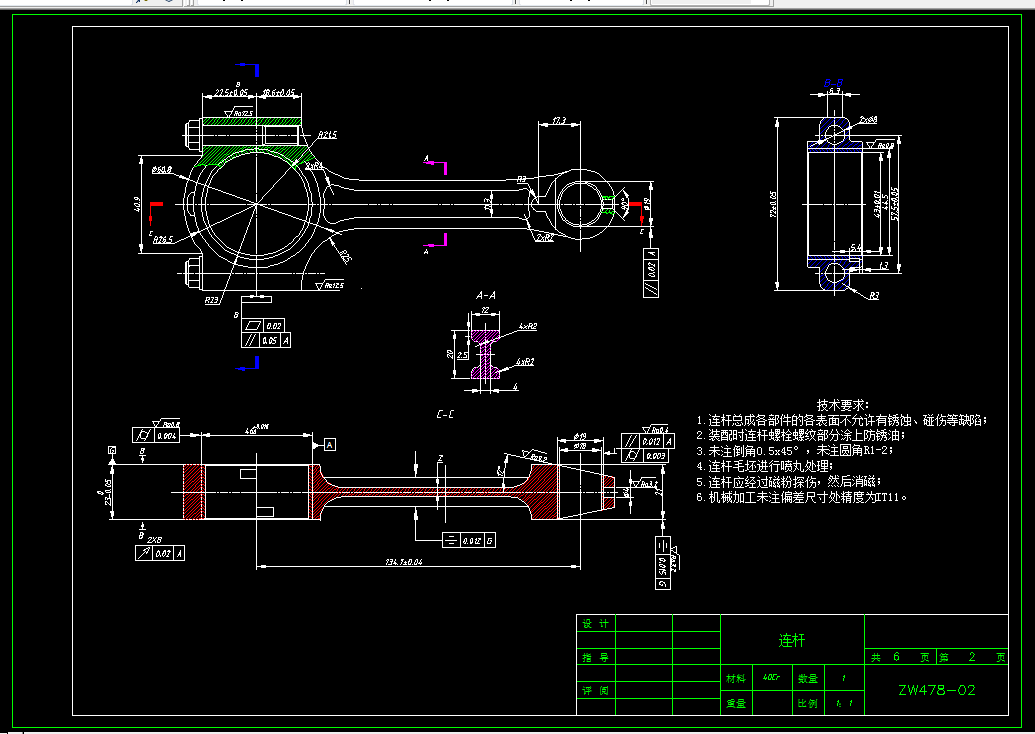The width and height of the screenshot is (1035, 734).
Task: Select requirement line 6 about 精度为IT11
Action: [x=801, y=498]
